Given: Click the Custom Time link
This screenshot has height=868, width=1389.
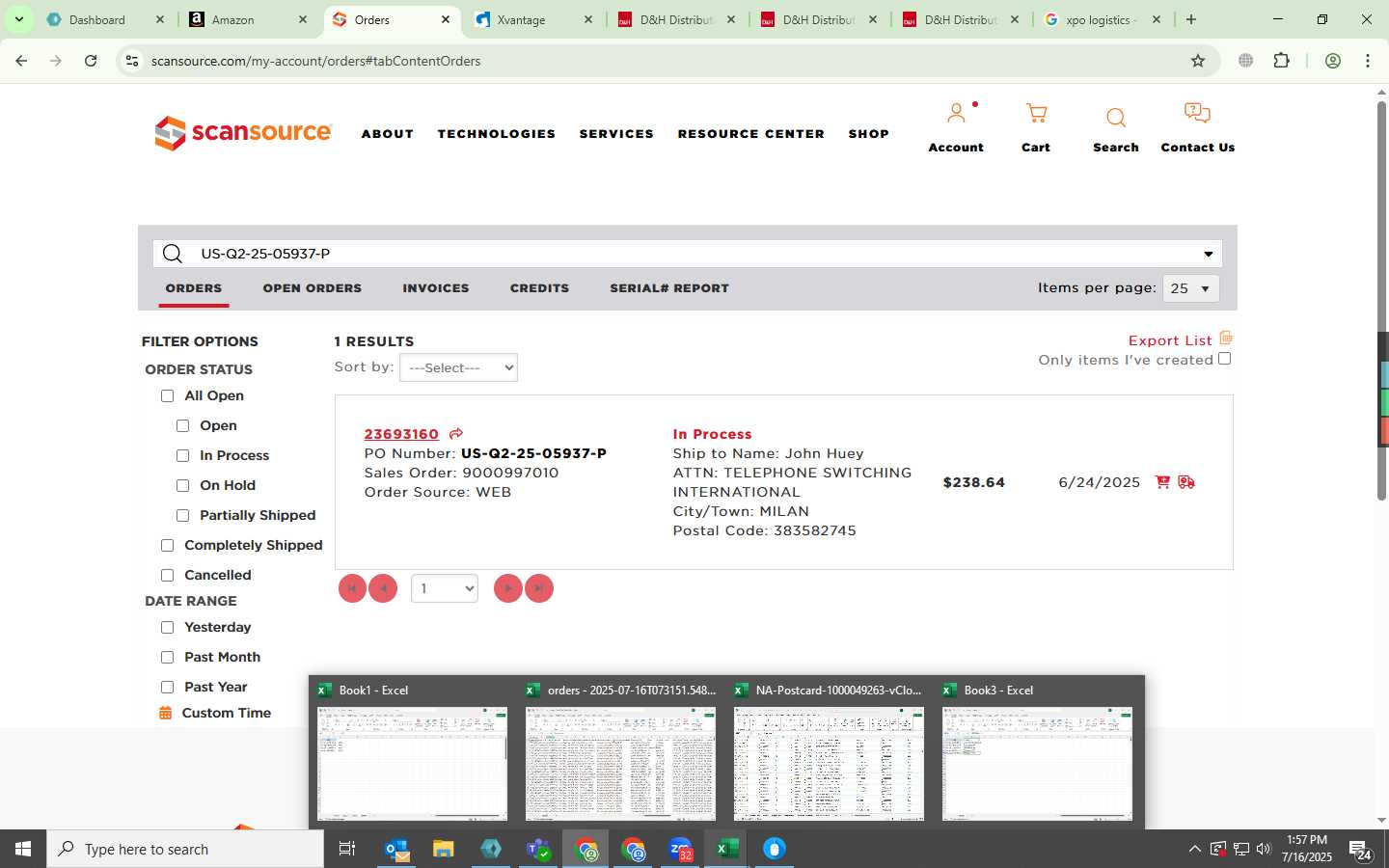Looking at the screenshot, I should (227, 714).
